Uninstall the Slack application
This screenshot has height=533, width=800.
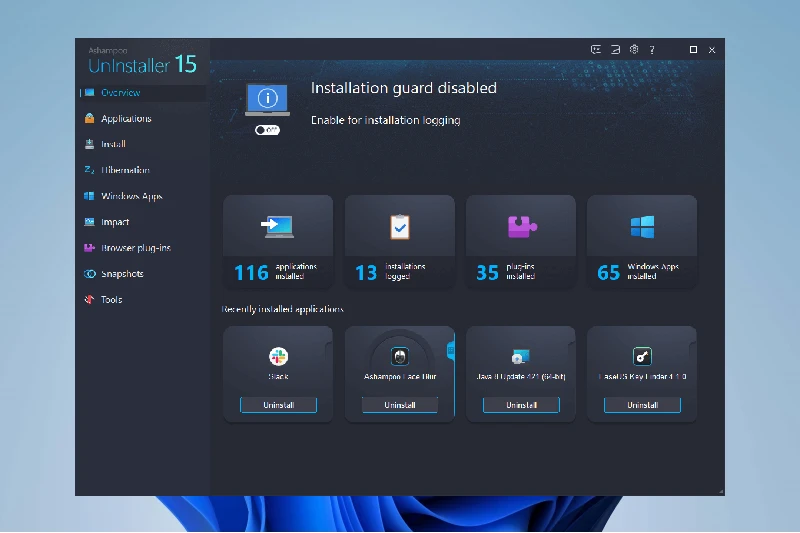pyautogui.click(x=279, y=405)
